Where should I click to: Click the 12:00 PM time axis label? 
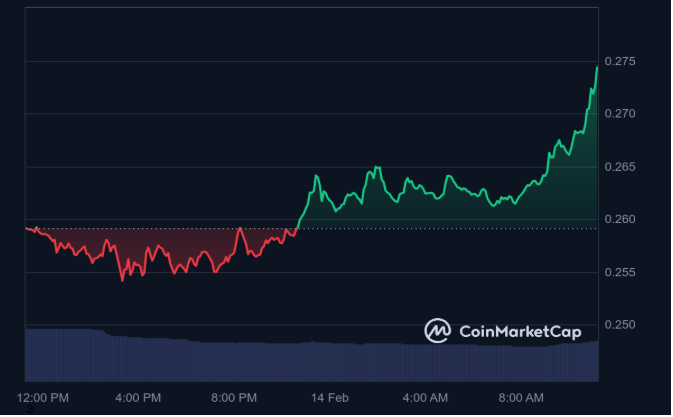coord(43,397)
